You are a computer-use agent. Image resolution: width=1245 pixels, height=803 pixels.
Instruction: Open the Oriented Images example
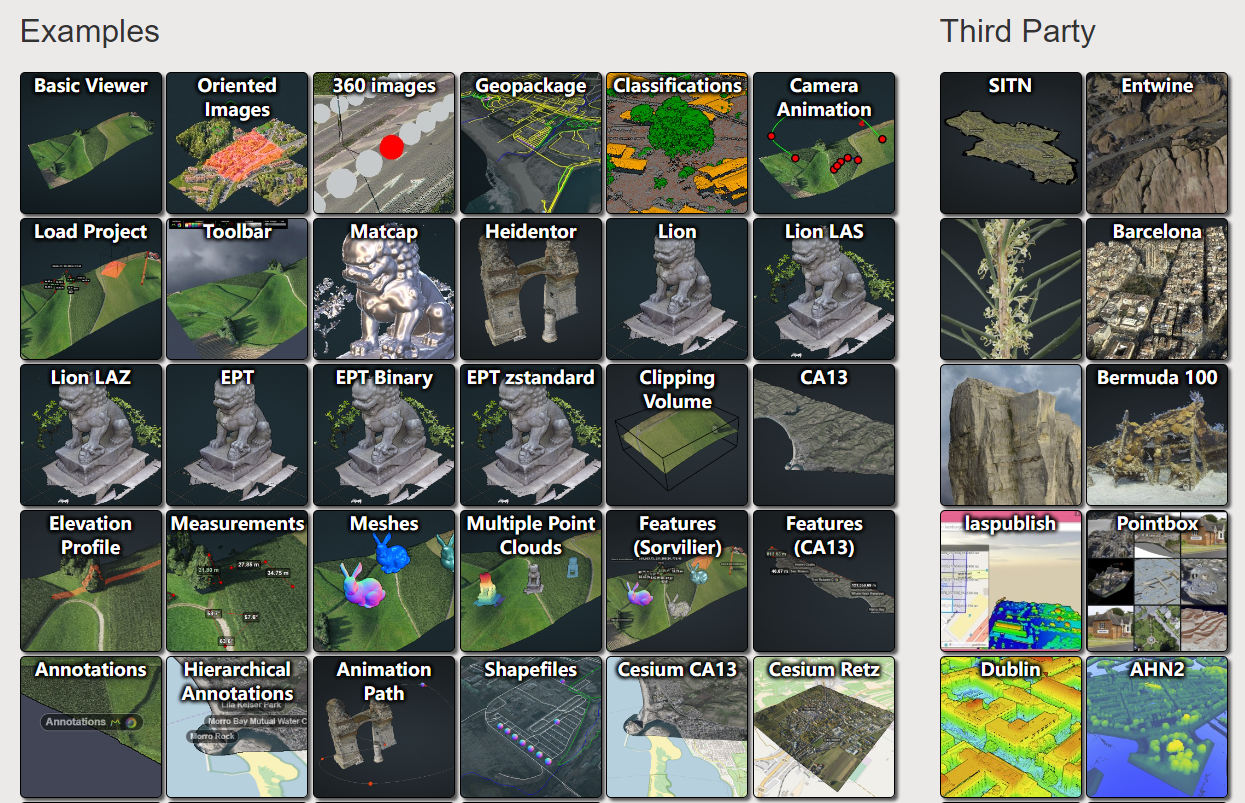237,143
